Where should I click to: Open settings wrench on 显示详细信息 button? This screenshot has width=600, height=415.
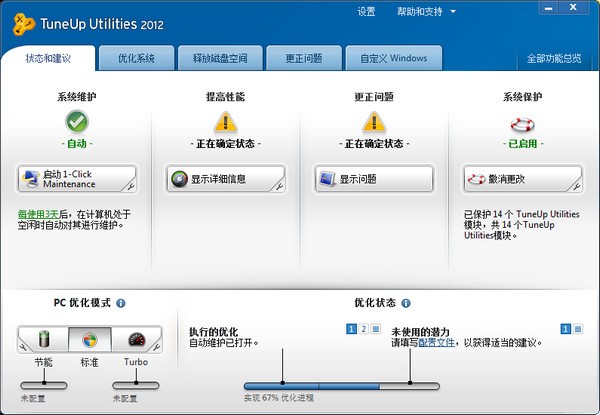[279, 187]
